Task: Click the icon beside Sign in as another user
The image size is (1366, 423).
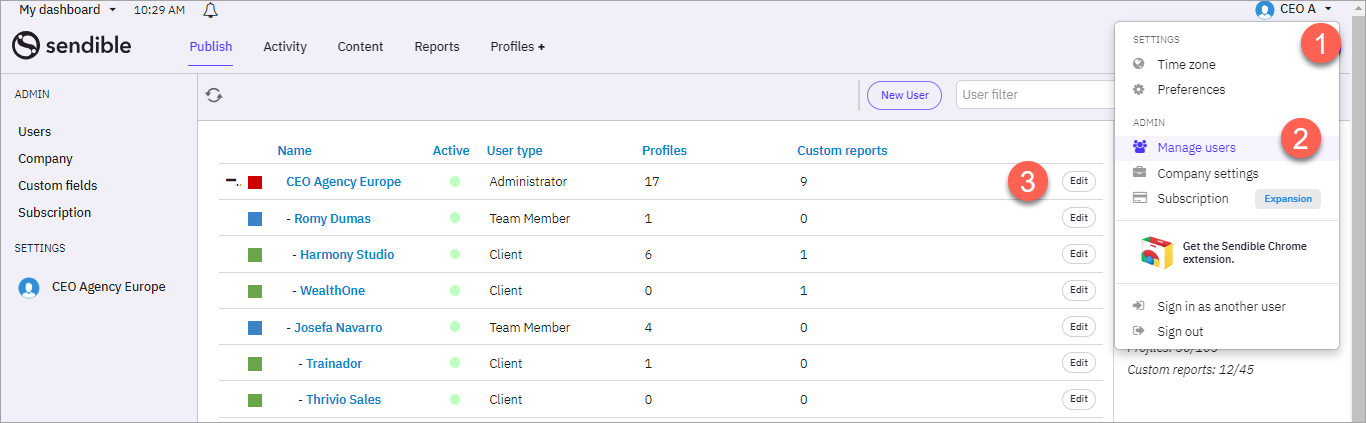Action: click(x=1138, y=306)
